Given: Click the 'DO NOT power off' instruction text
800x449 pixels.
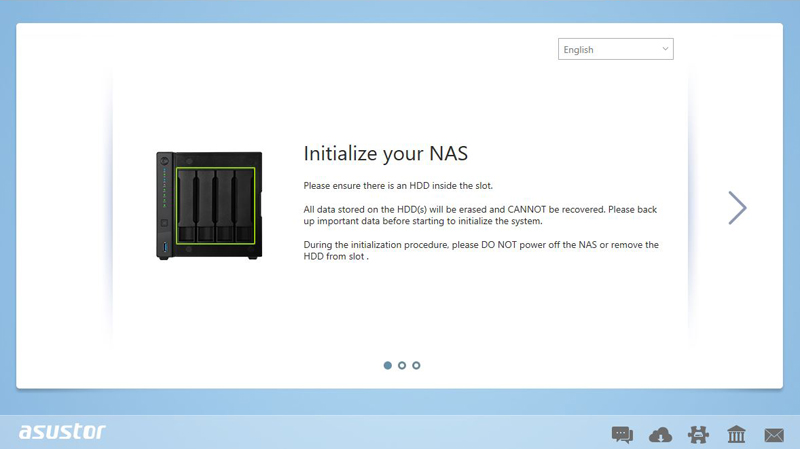Looking at the screenshot, I should coord(481,251).
